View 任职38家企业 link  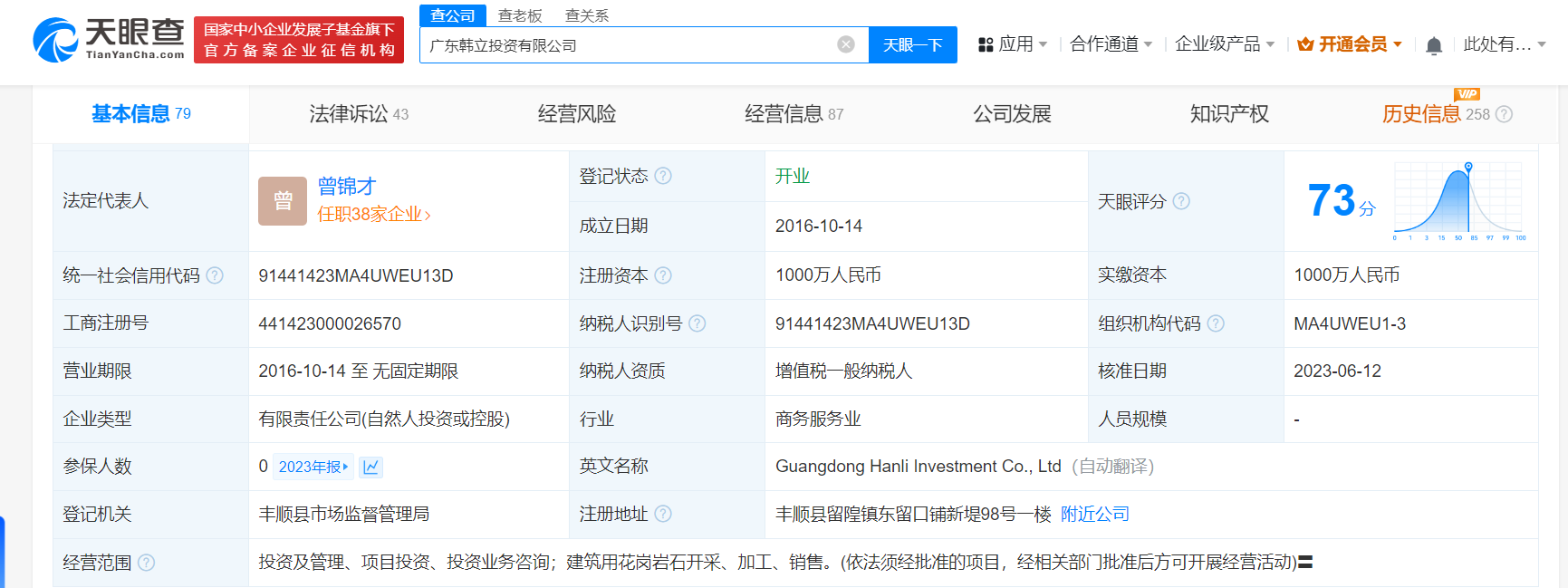click(374, 215)
